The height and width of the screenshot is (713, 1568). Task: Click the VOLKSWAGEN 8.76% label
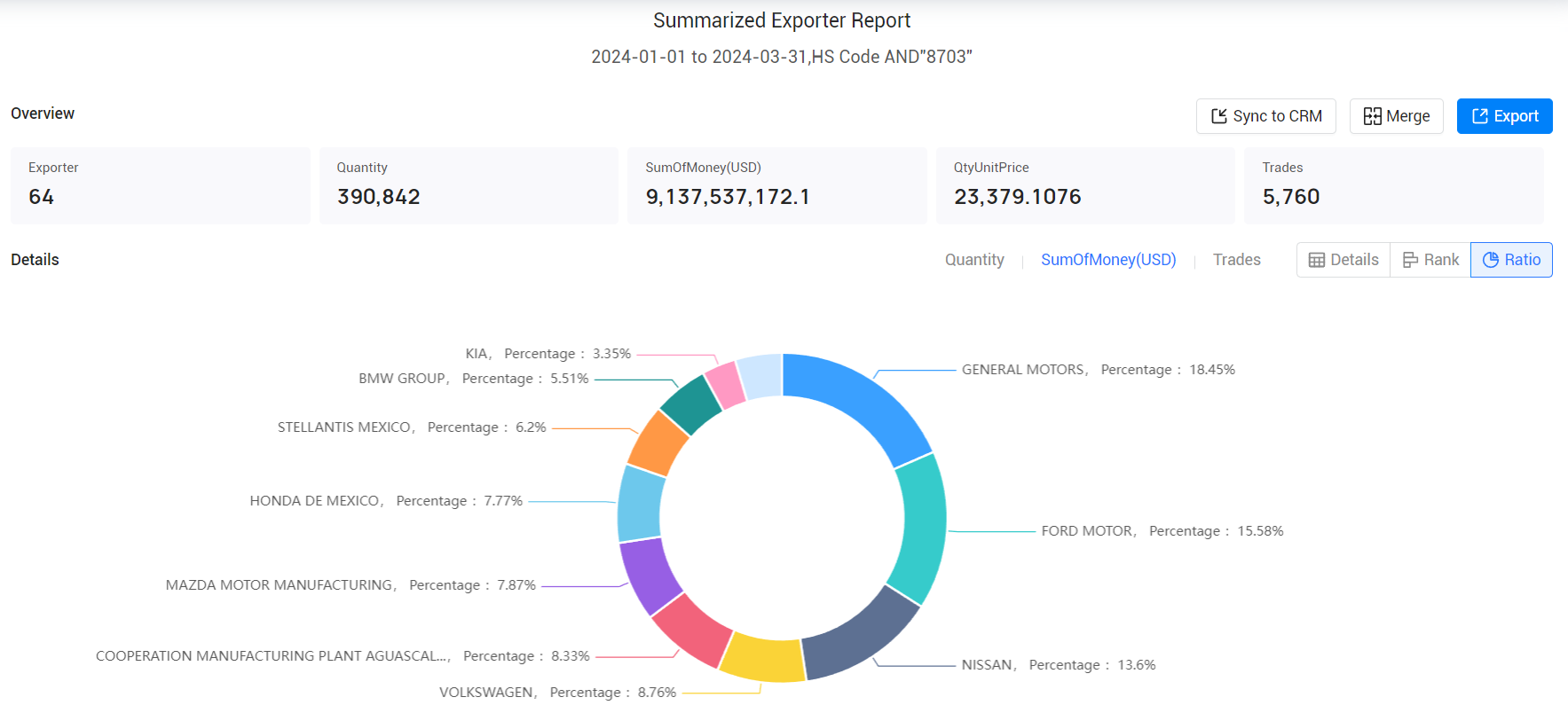pos(557,693)
